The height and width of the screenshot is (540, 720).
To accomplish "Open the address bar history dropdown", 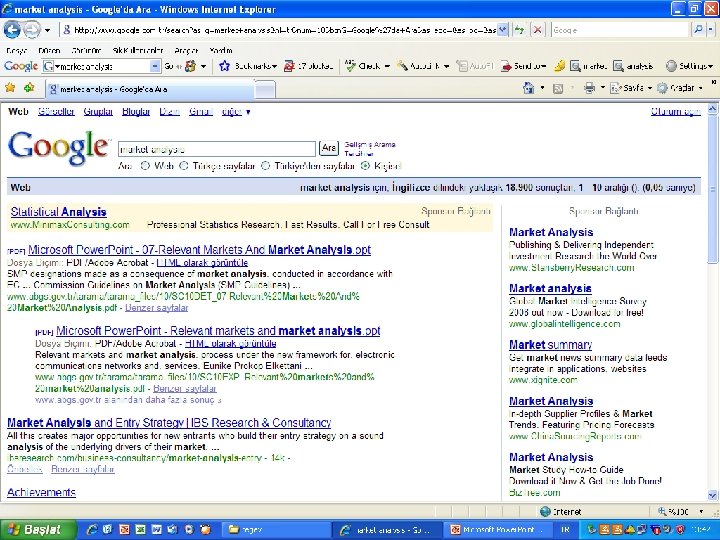I will tap(503, 30).
